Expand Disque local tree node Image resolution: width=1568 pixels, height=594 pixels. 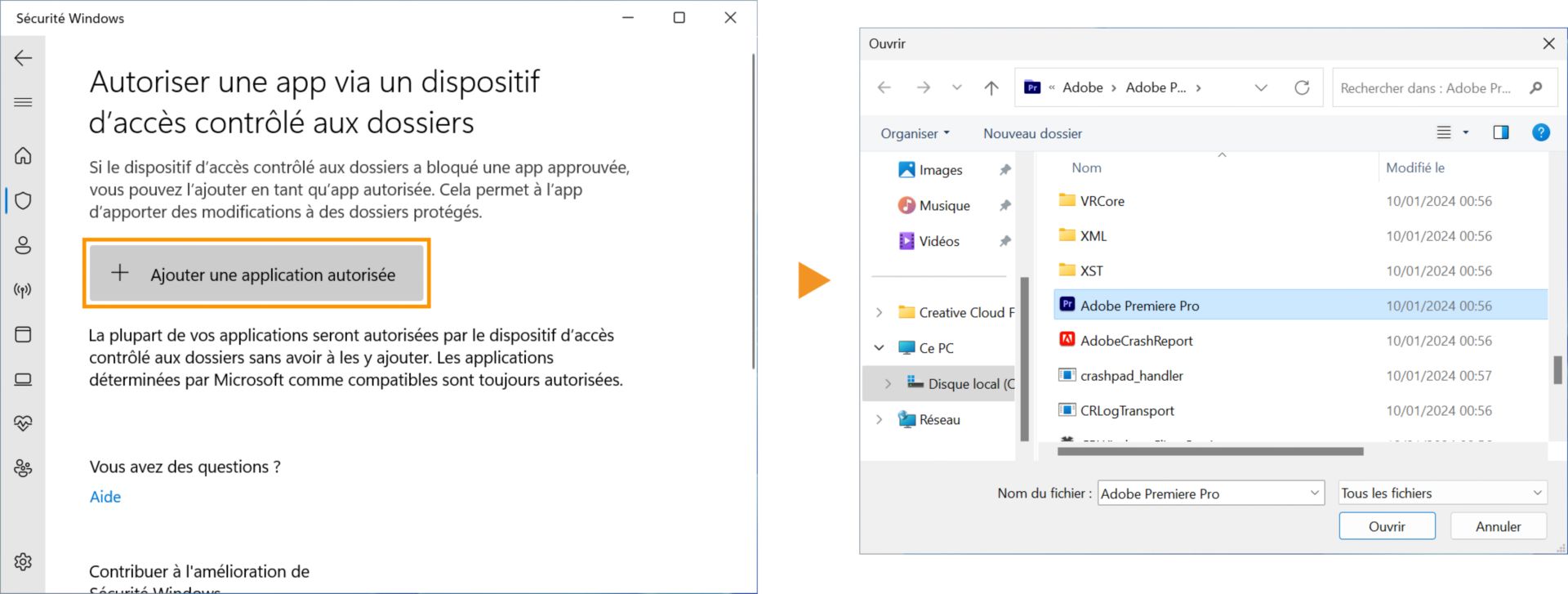pos(889,383)
